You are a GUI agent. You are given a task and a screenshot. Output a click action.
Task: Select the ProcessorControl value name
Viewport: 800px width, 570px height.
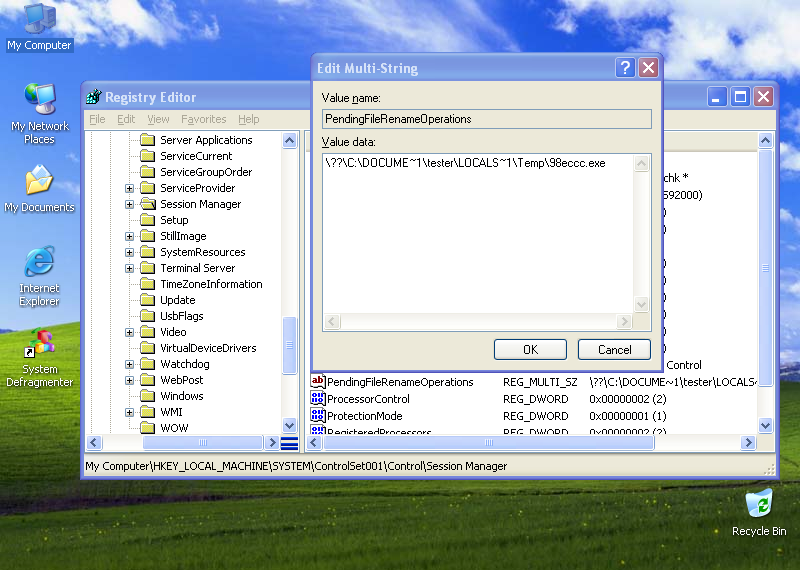click(x=368, y=399)
